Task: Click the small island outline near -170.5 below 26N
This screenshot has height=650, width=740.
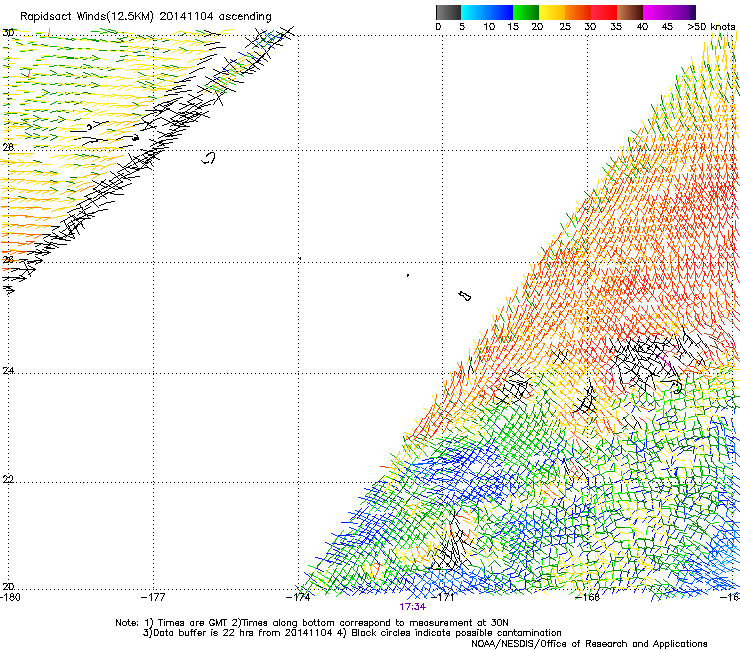Action: 465,296
